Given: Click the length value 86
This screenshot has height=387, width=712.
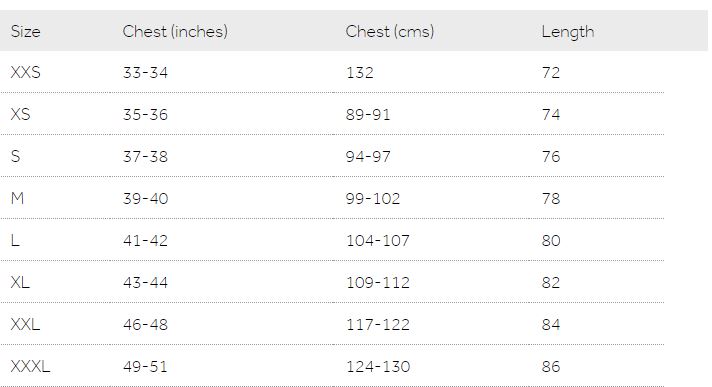Looking at the screenshot, I should point(551,367).
